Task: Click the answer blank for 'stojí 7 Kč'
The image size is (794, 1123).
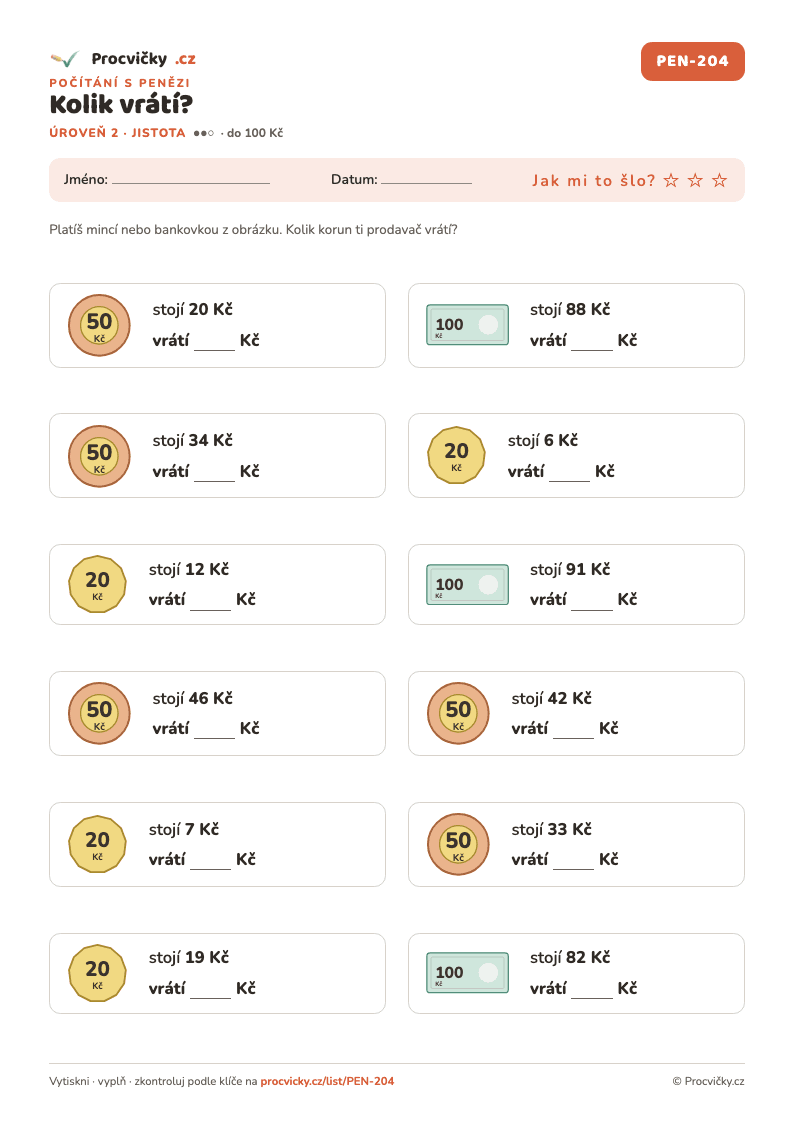Action: click(210, 862)
